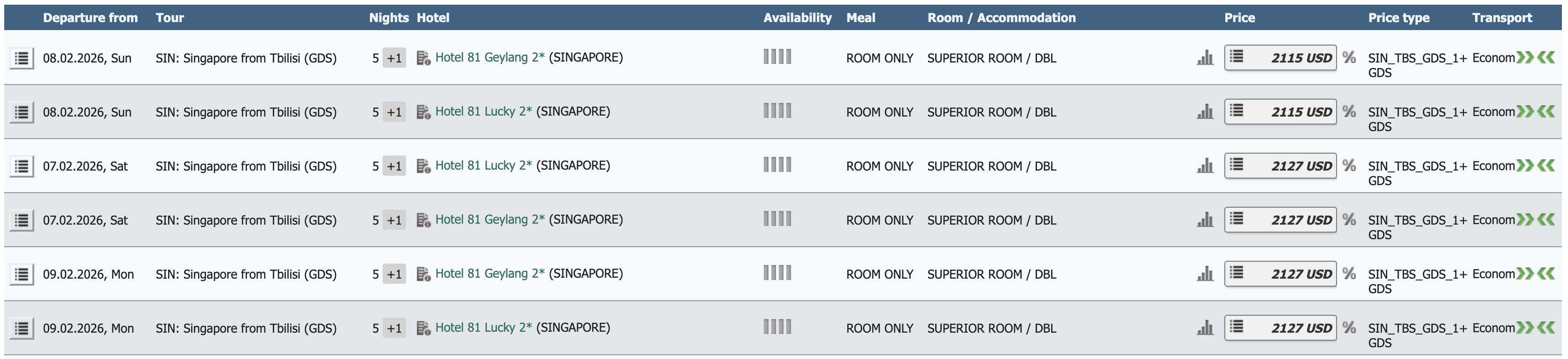Expand the +1 nights for the first 08.02.2026 row
The image size is (1568, 359).
click(x=394, y=59)
